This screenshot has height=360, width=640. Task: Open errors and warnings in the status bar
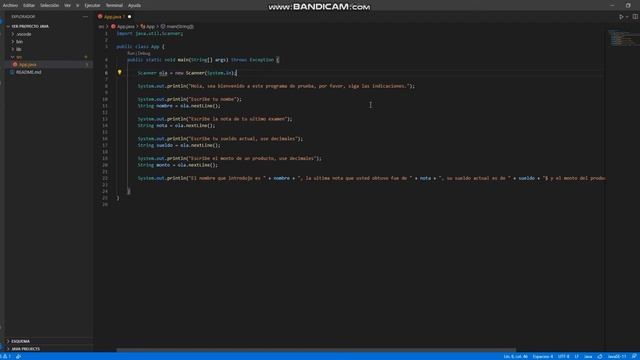pos(6,356)
